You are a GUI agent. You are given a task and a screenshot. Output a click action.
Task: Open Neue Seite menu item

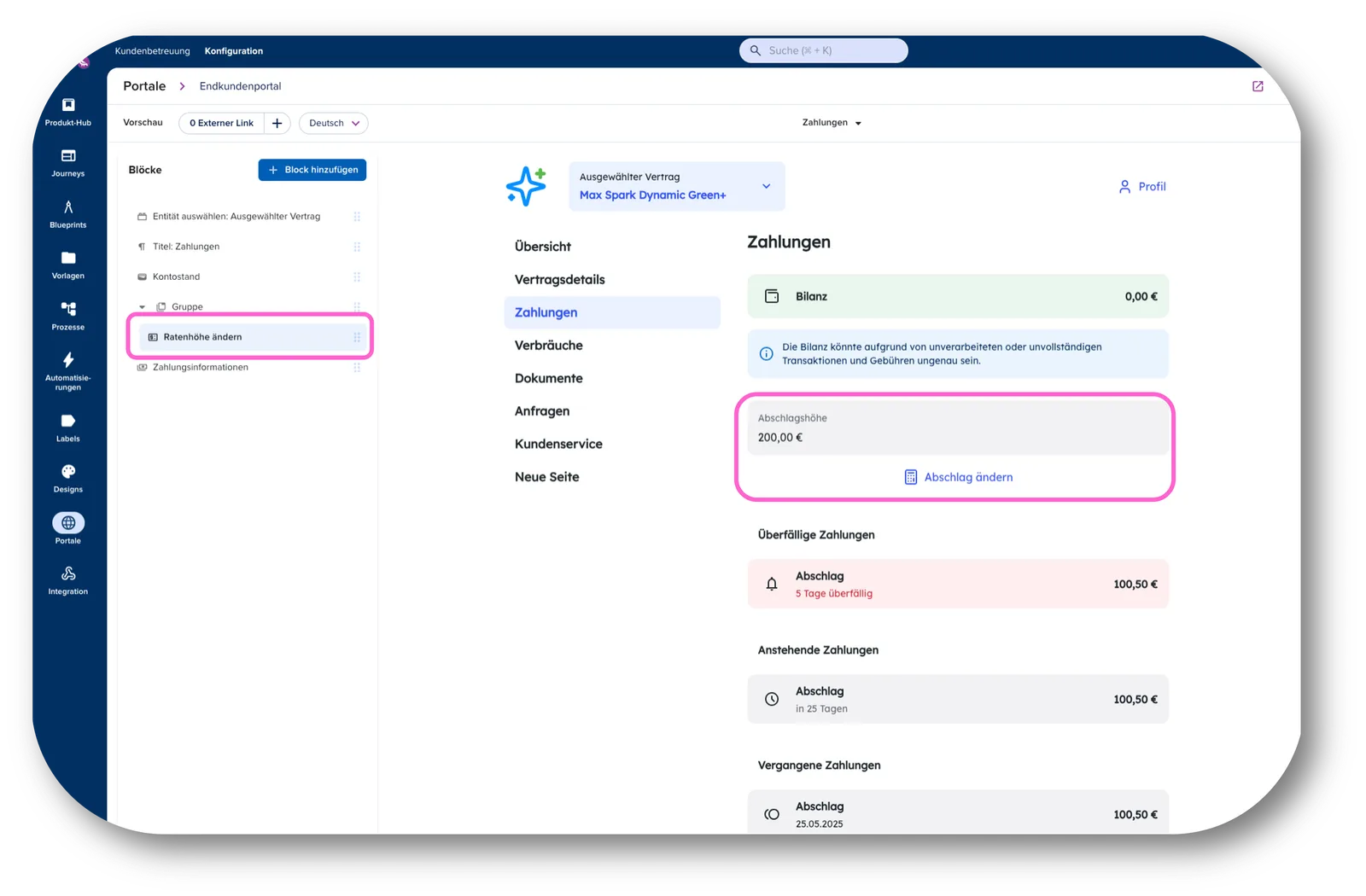[x=547, y=477]
